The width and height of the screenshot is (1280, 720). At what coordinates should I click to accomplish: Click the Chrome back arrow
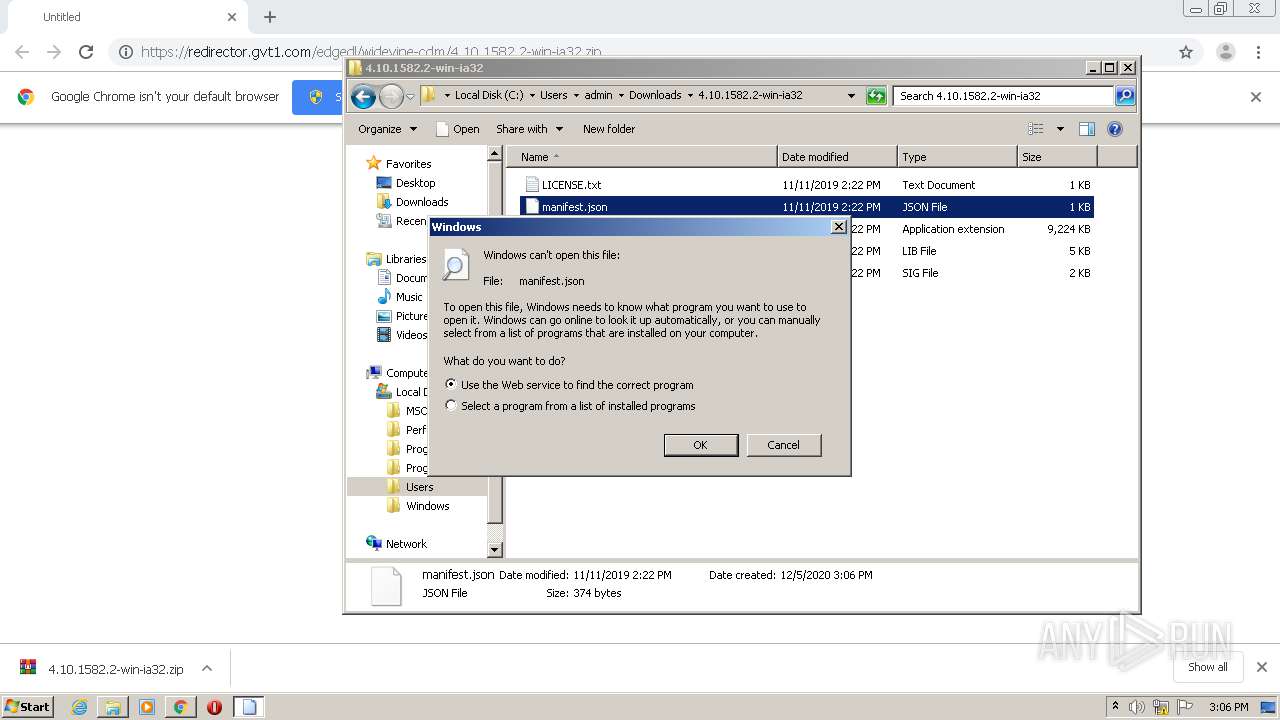point(22,52)
